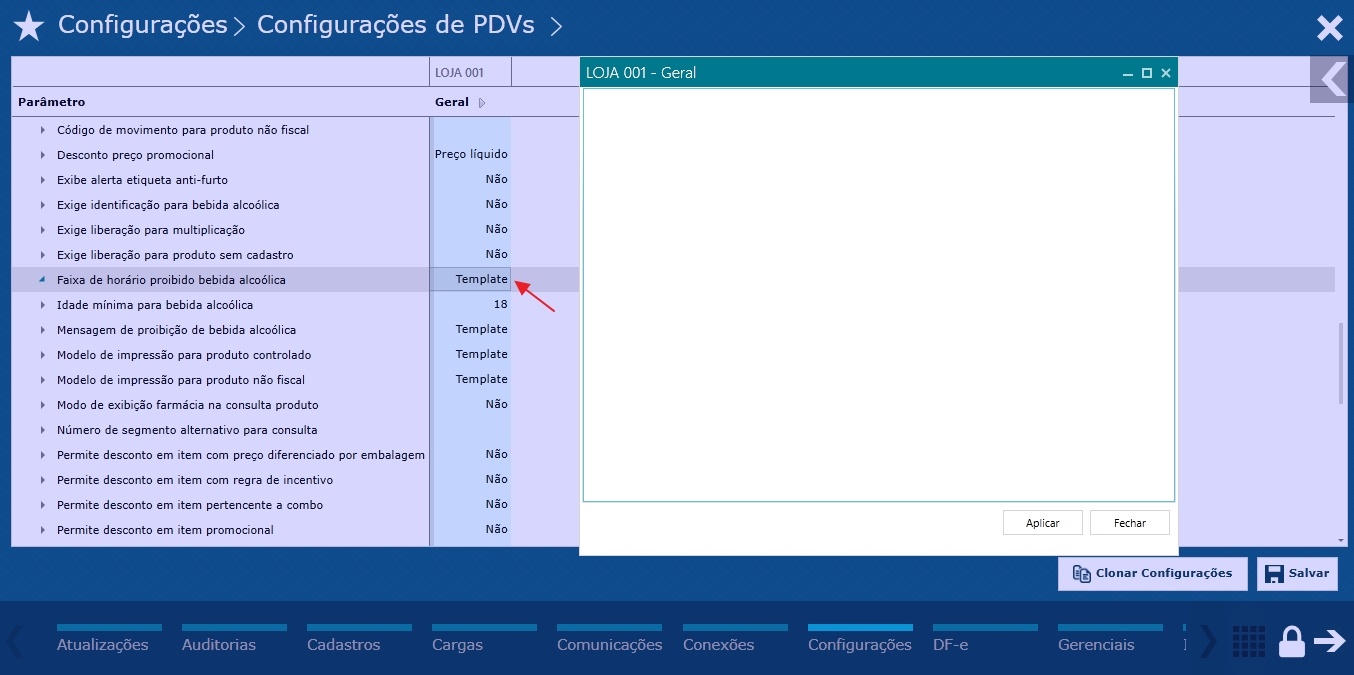The height and width of the screenshot is (675, 1354).
Task: Expand Exige identificação para bebida alcoólica
Action: tap(43, 205)
